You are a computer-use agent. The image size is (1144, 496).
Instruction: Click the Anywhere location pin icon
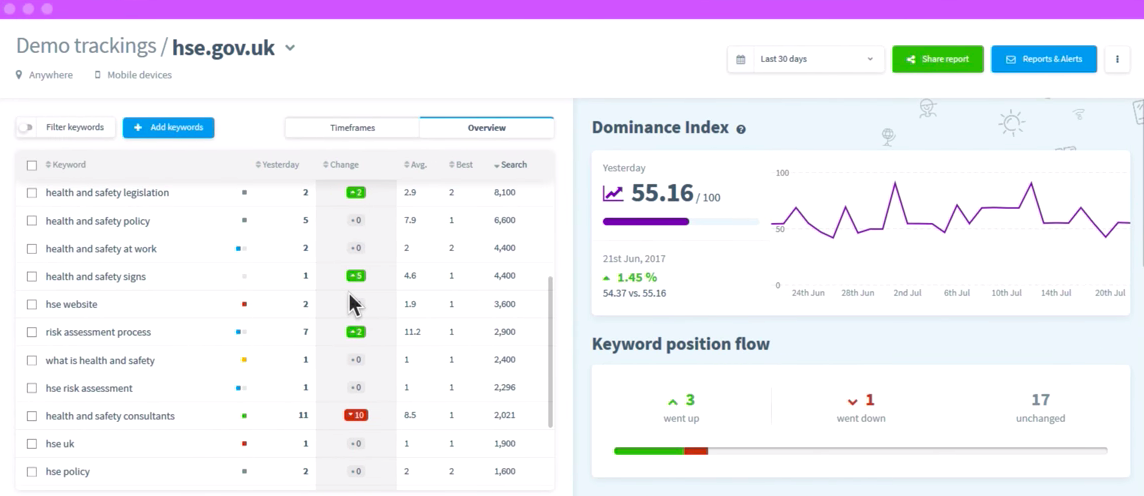19,74
